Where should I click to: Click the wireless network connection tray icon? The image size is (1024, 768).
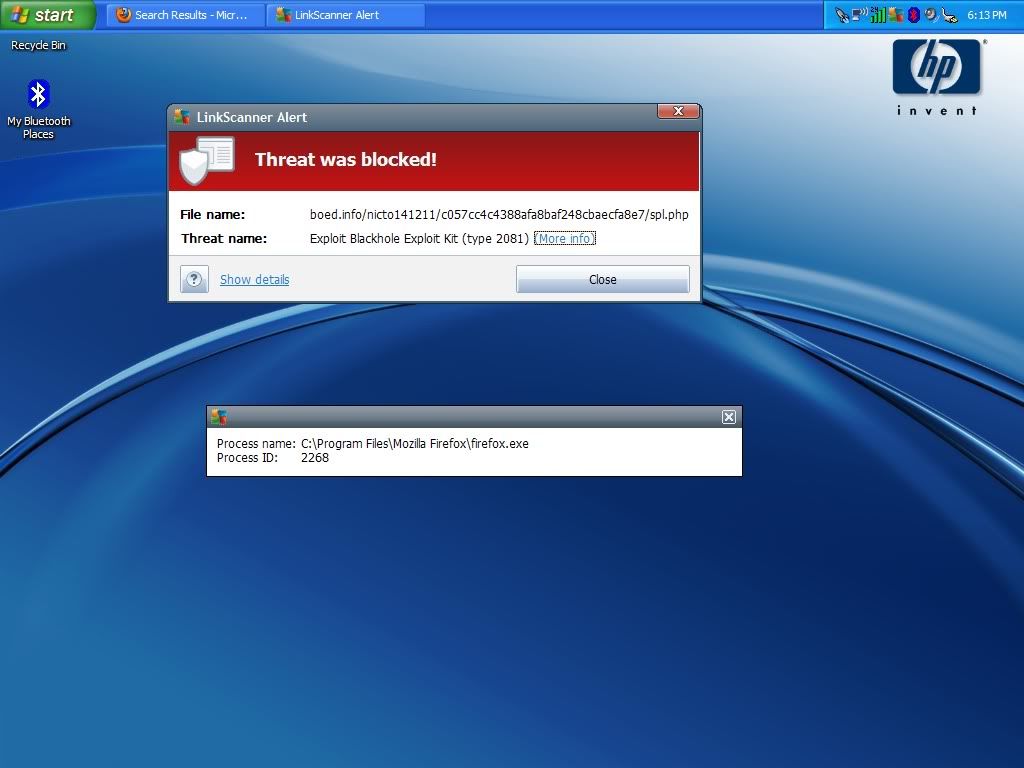coord(860,14)
